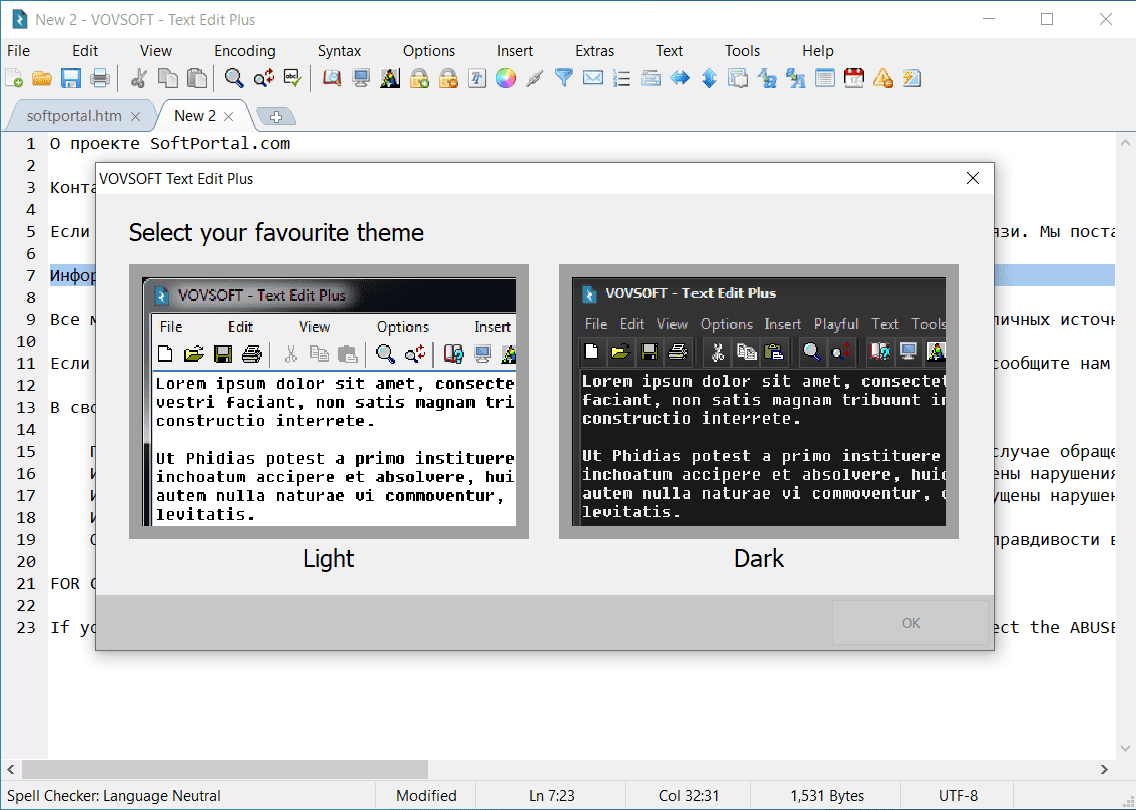Open the Options menu

[x=429, y=51]
